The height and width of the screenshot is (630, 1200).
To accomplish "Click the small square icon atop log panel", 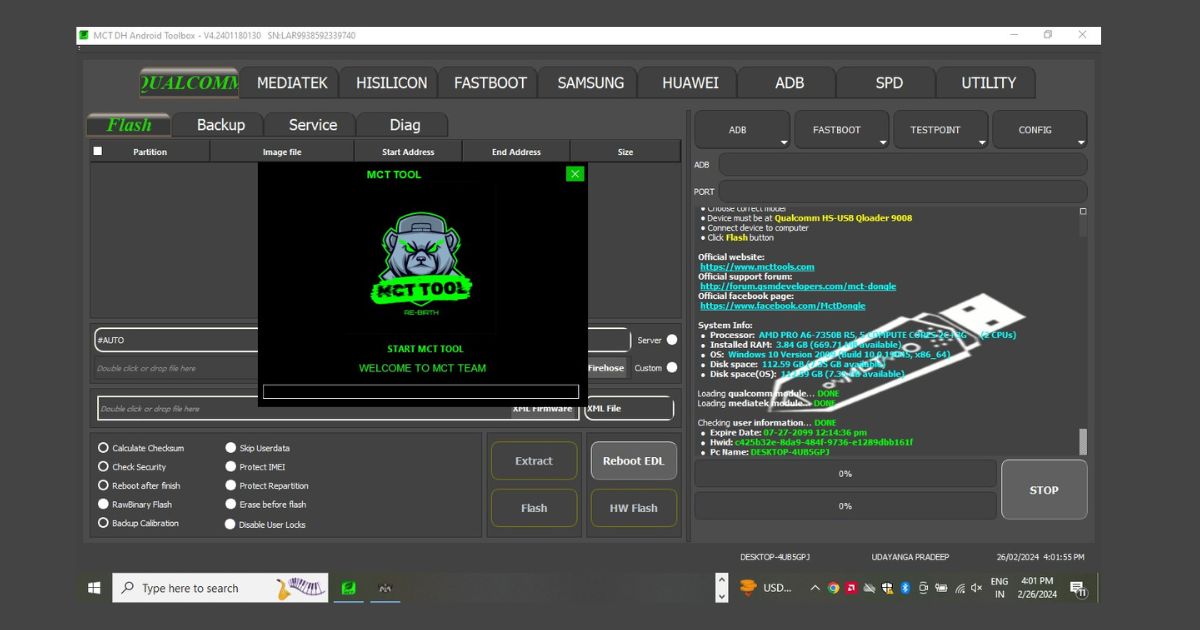I will point(1083,211).
